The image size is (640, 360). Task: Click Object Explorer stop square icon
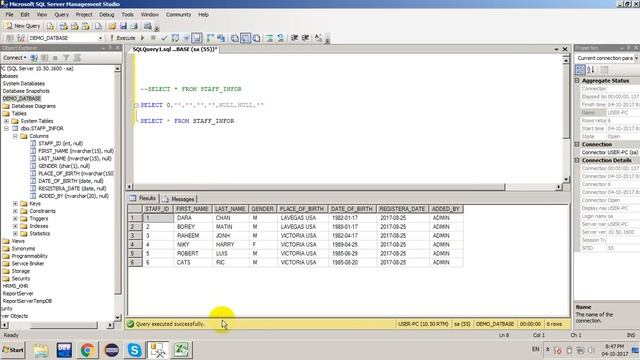click(55, 58)
